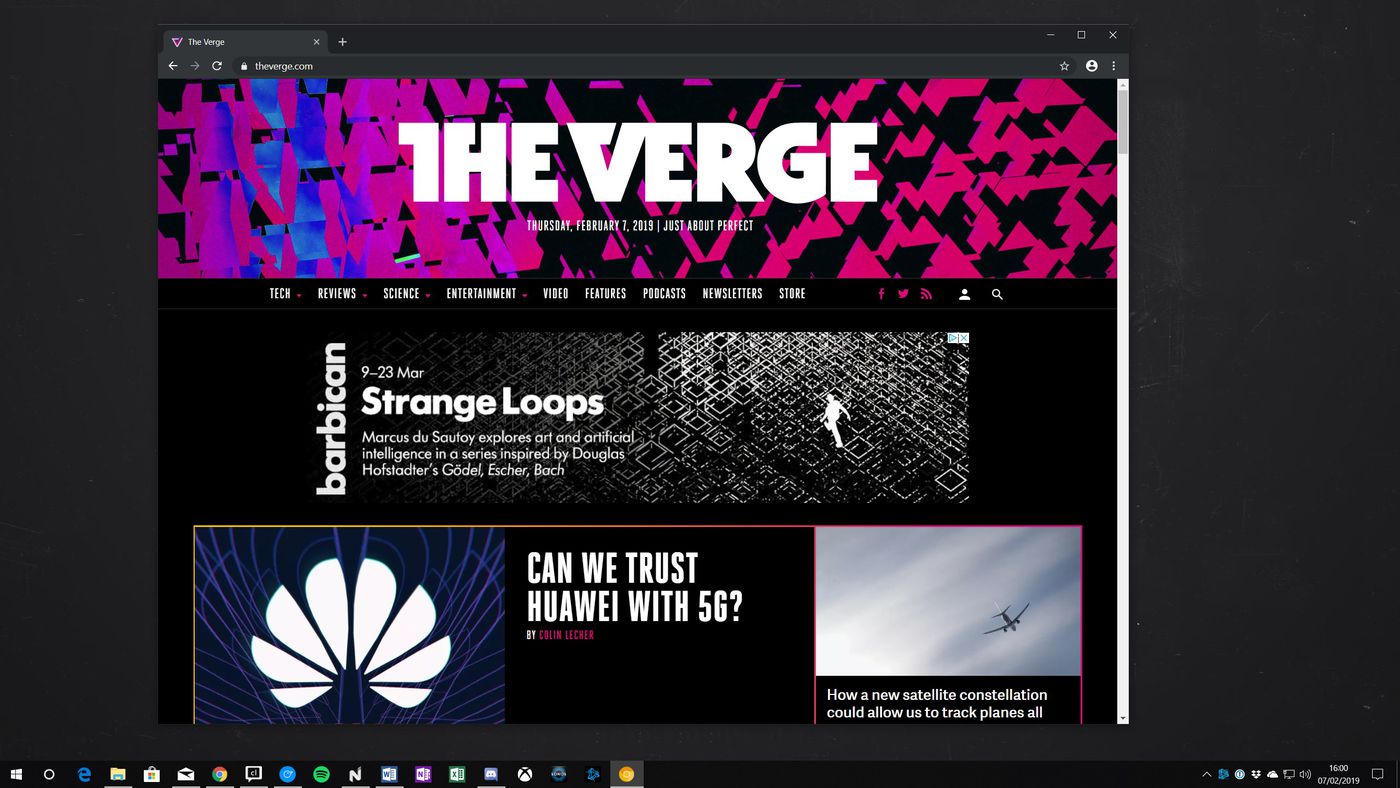This screenshot has height=788, width=1400.
Task: Launch Spotify from the taskbar
Action: click(321, 774)
